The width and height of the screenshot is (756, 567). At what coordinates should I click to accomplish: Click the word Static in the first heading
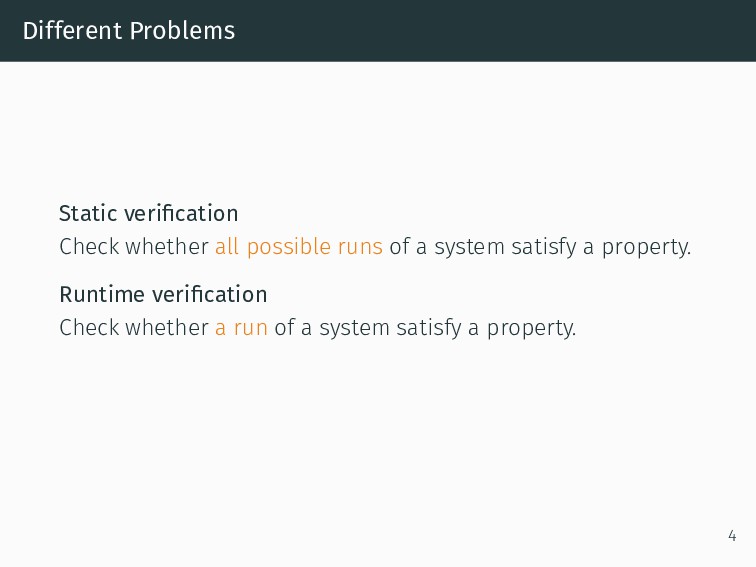(88, 213)
